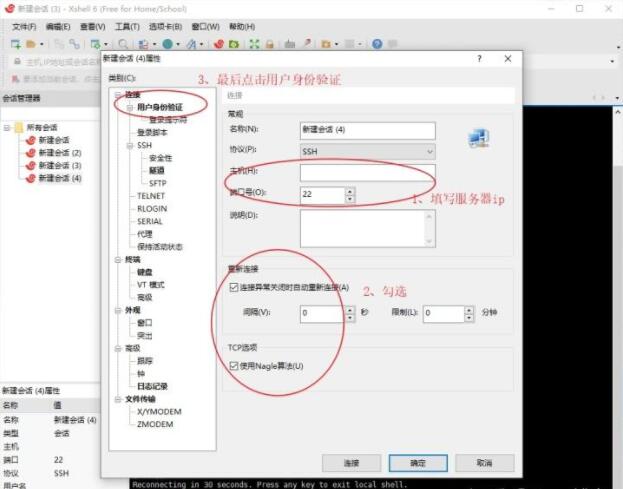The height and width of the screenshot is (489, 623).
Task: Click the New session toolbar icon
Action: click(15, 44)
